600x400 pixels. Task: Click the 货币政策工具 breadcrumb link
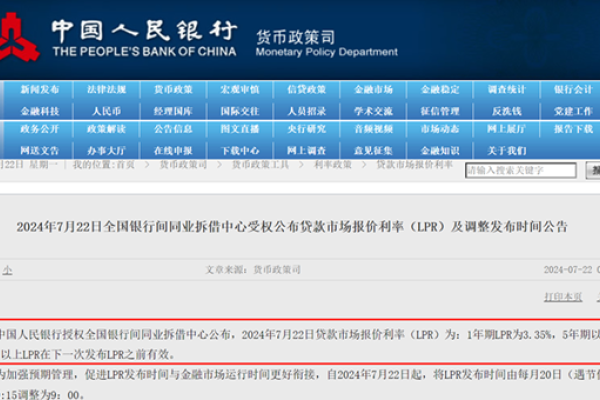point(260,165)
